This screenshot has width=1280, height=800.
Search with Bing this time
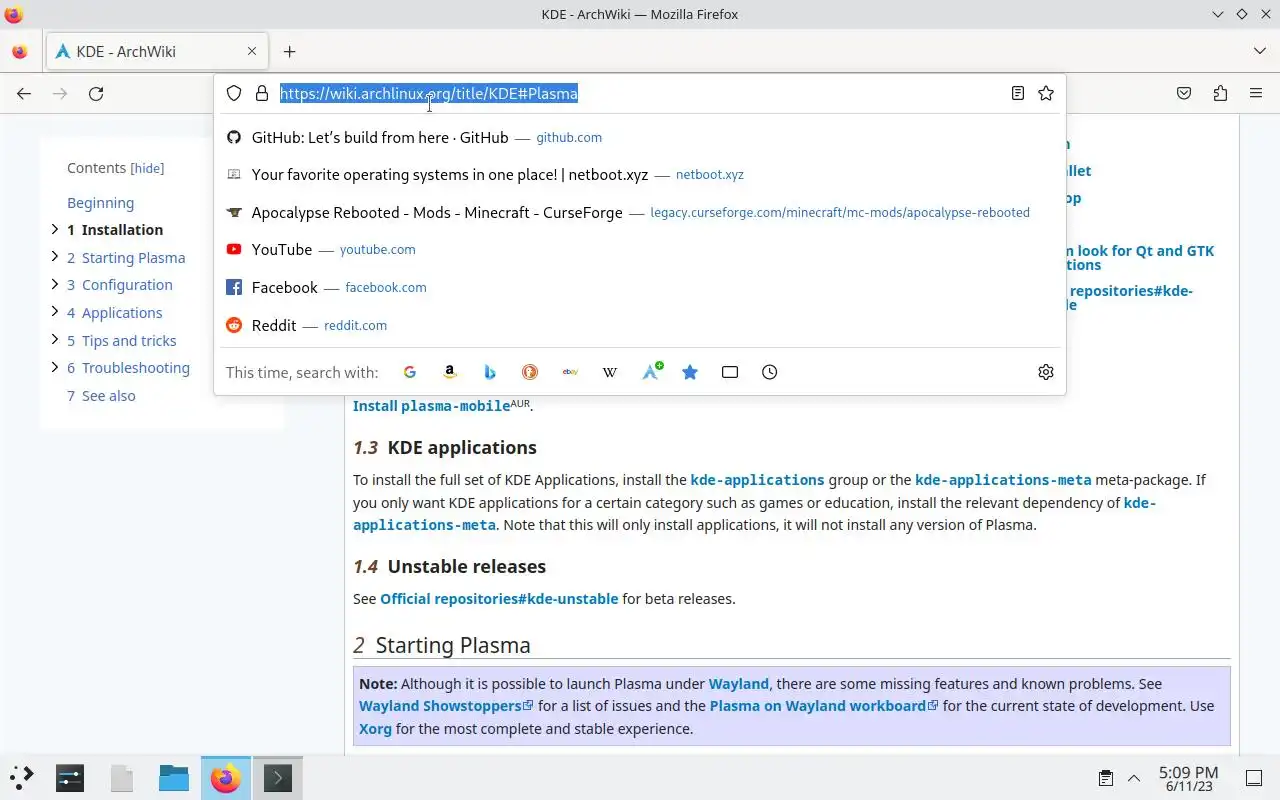coord(490,372)
